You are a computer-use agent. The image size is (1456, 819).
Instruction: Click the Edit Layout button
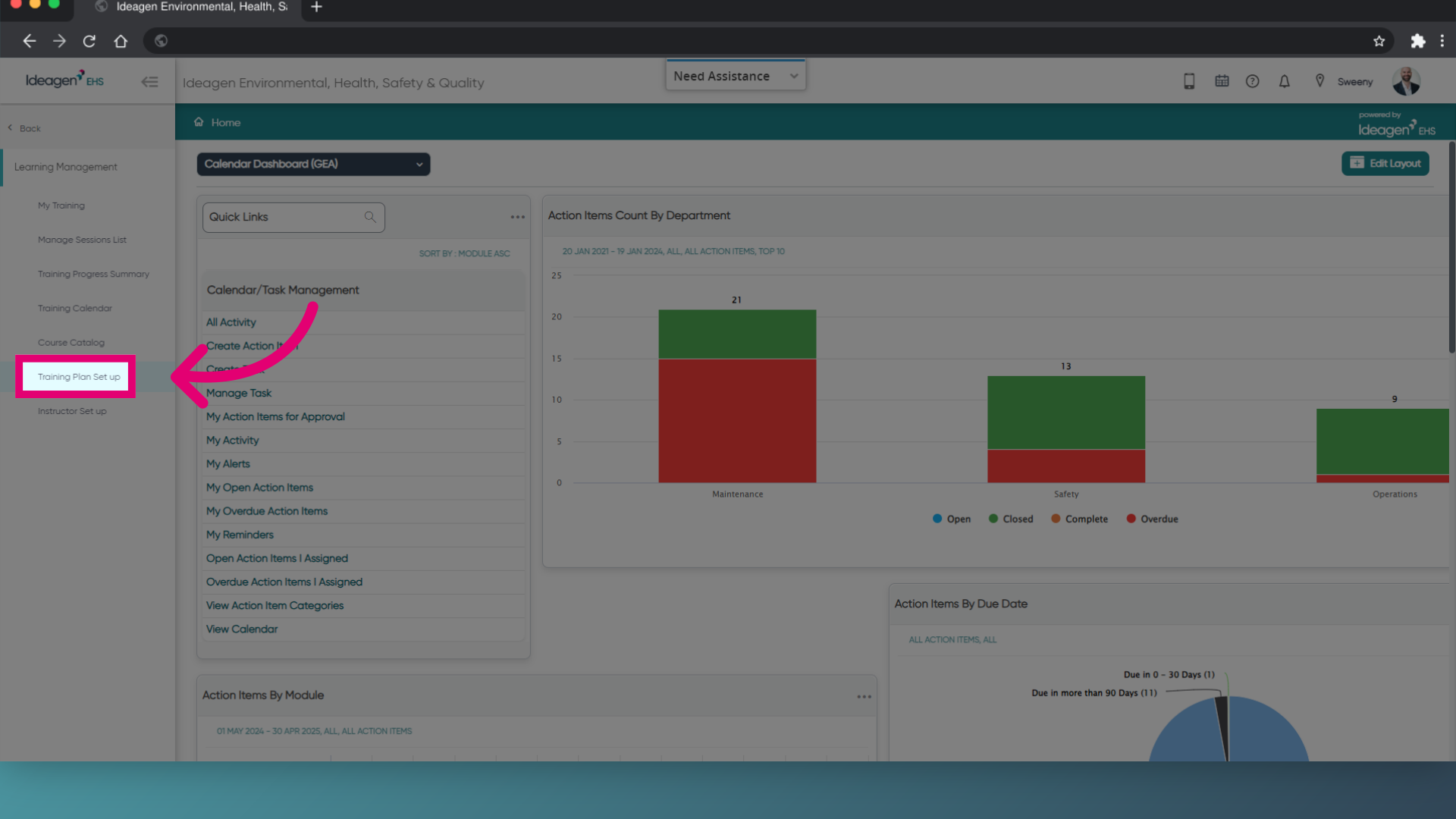[x=1385, y=163]
